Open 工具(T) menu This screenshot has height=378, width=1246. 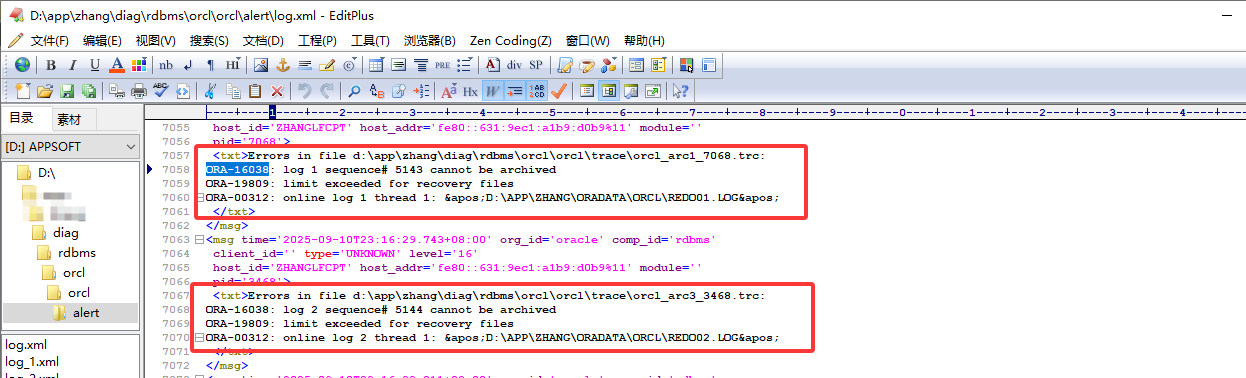coord(370,41)
